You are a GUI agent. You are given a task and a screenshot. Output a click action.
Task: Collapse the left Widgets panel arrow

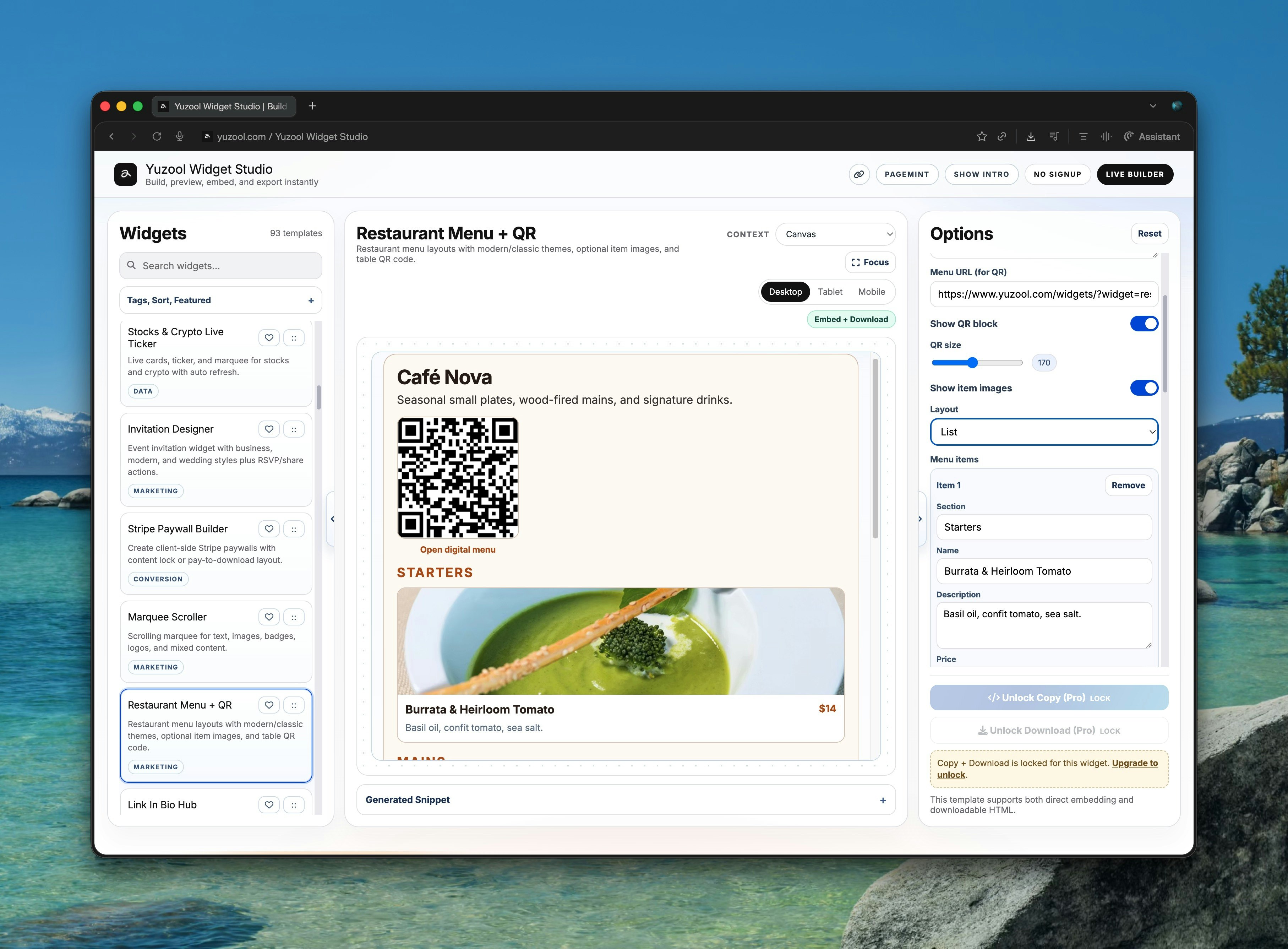pyautogui.click(x=332, y=519)
